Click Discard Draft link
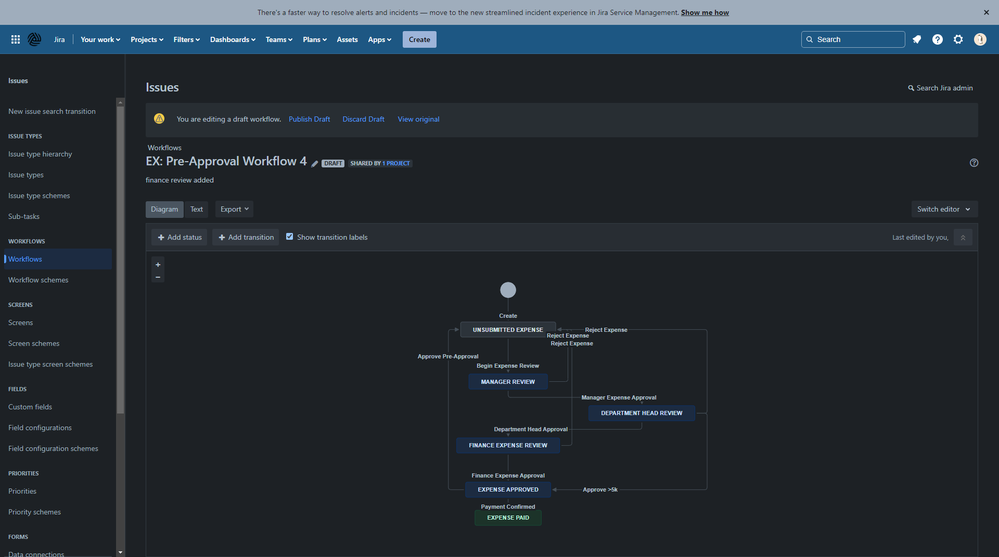This screenshot has width=999, height=557. [363, 119]
